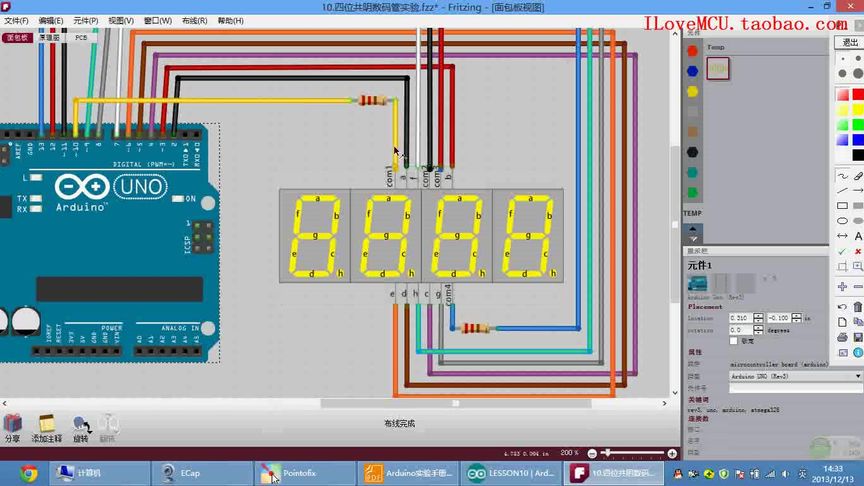
Task: Pick the solid red color swatch
Action: pyautogui.click(x=858, y=95)
